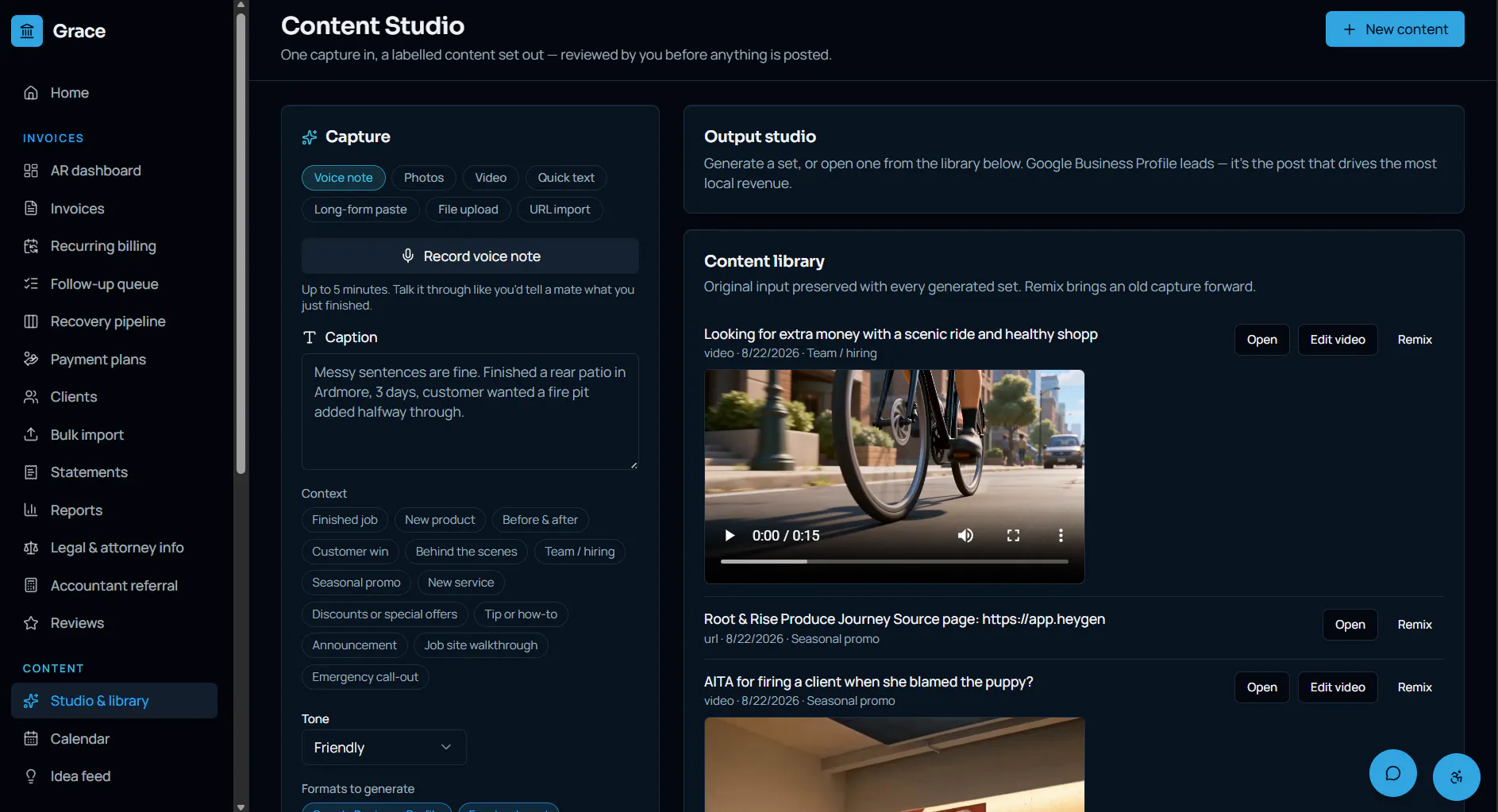Select the Long-form paste capture type
This screenshot has width=1498, height=812.
[360, 210]
